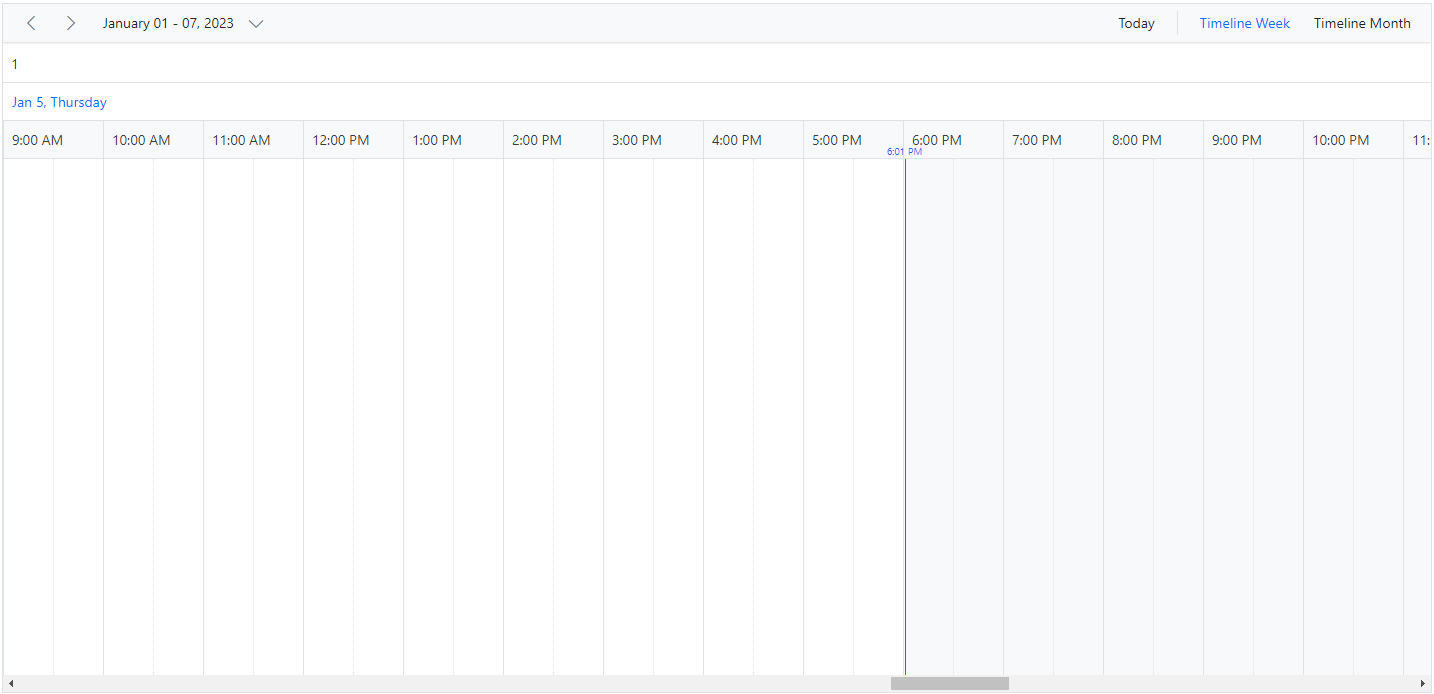Click the 6:01 PM current time indicator

pos(904,152)
